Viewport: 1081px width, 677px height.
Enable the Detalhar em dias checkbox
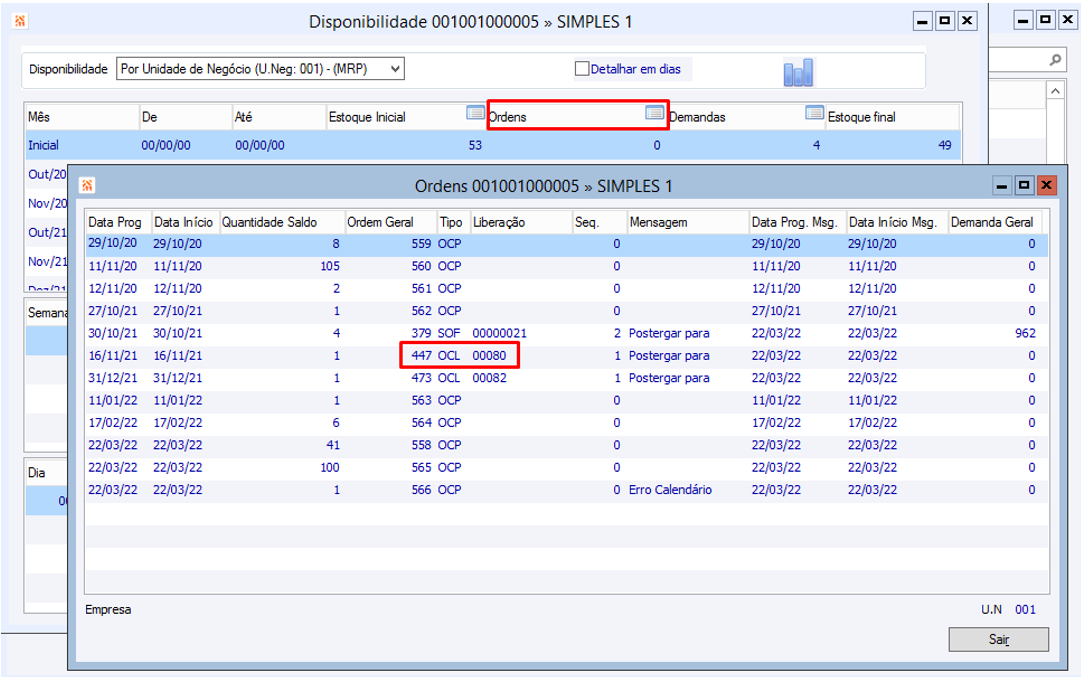582,69
